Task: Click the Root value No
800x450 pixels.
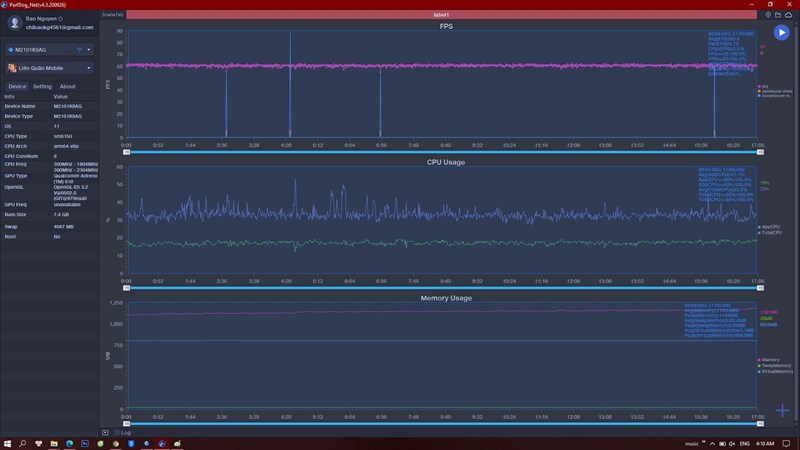Action: tap(57, 237)
